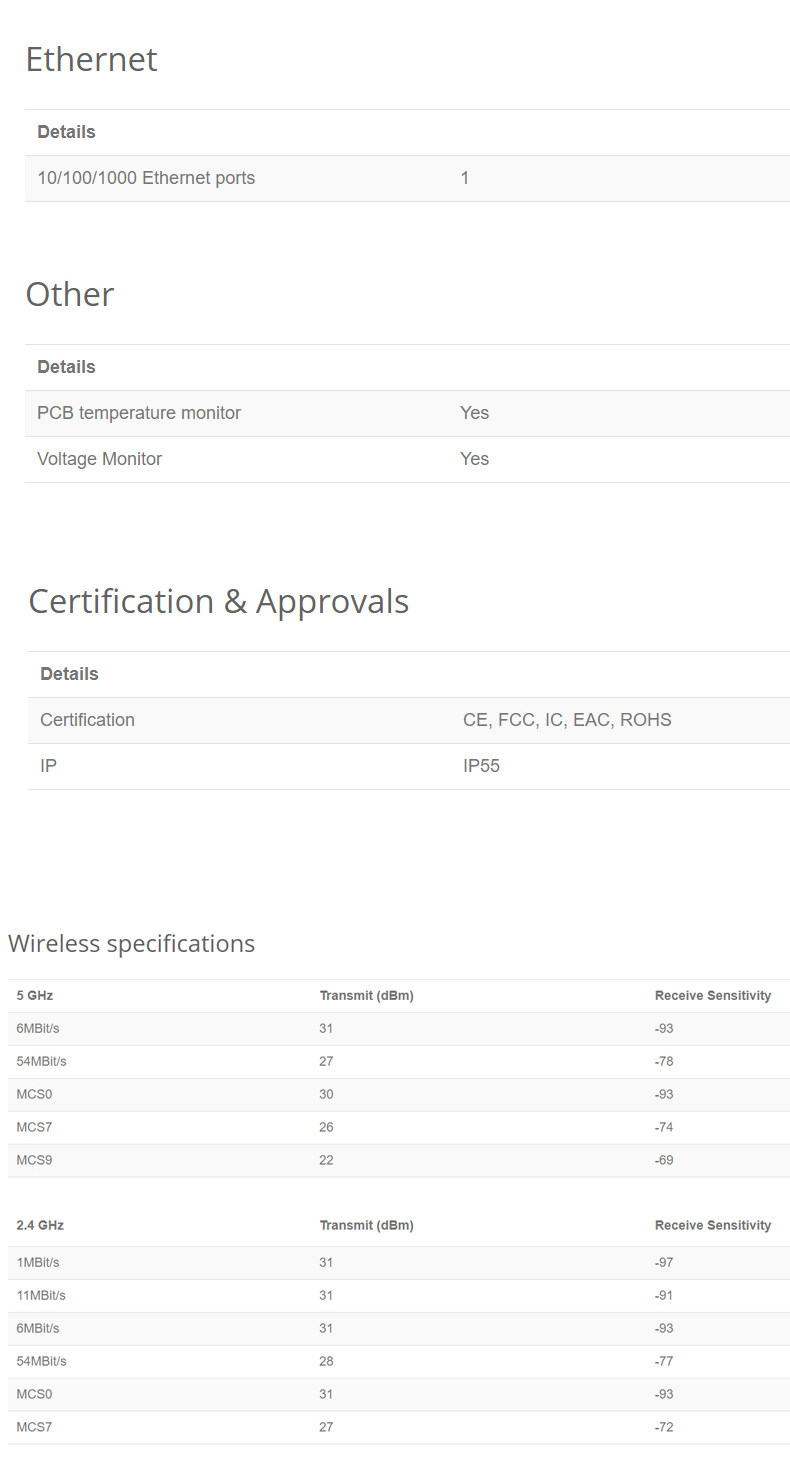The width and height of the screenshot is (790, 1473).
Task: Click "MCS0" label in 2.4 GHz table
Action: tap(34, 1395)
